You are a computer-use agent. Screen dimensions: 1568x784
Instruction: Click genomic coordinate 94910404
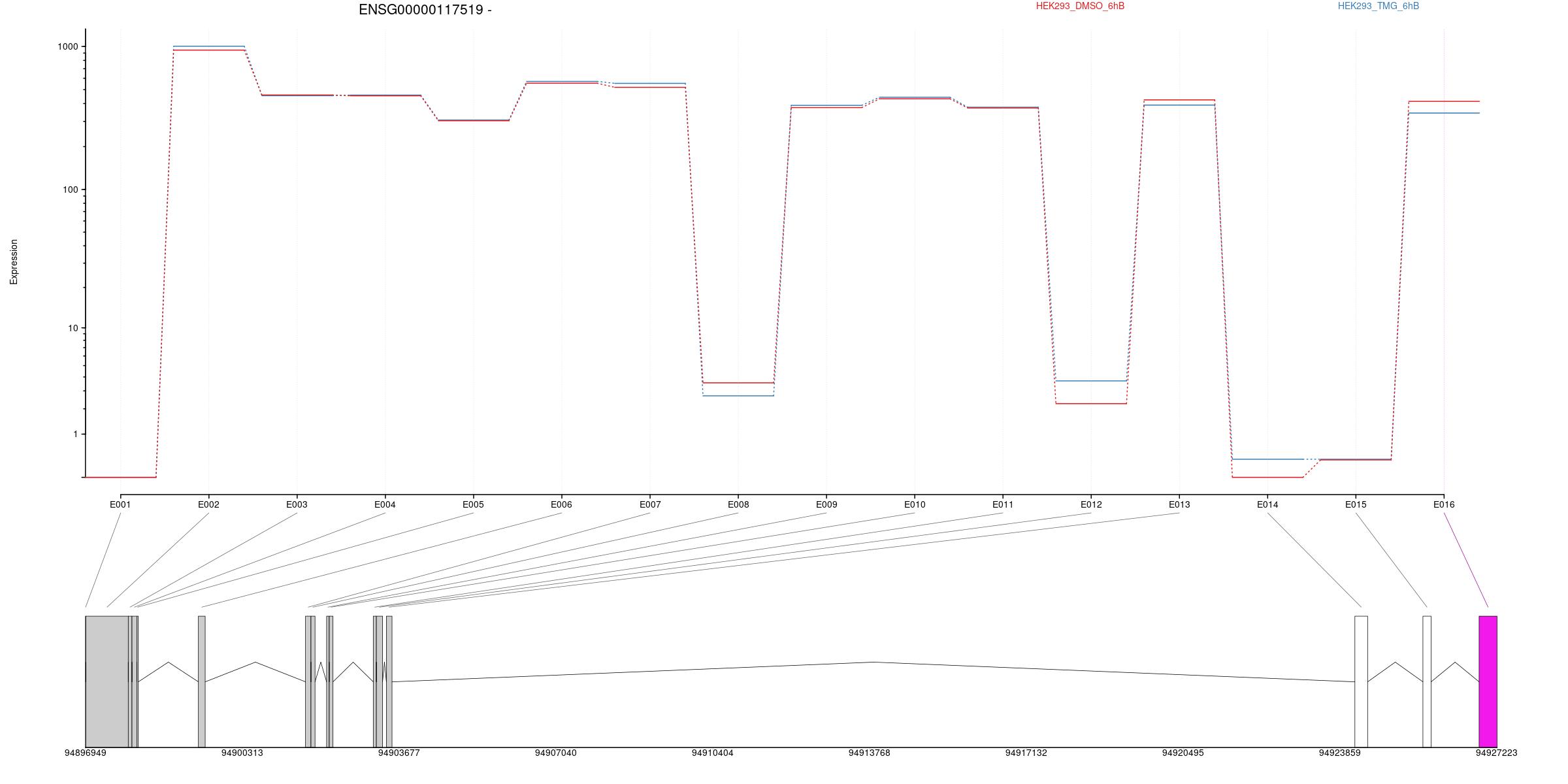[712, 753]
